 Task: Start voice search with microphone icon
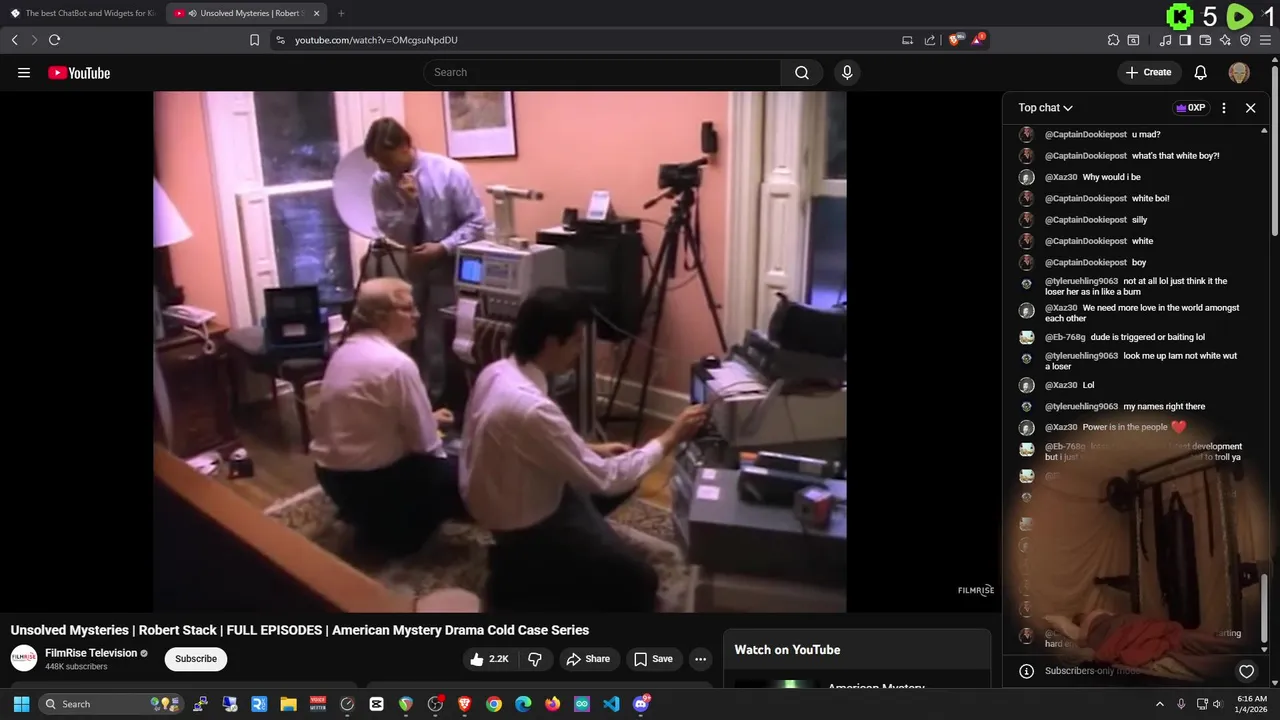tap(847, 72)
